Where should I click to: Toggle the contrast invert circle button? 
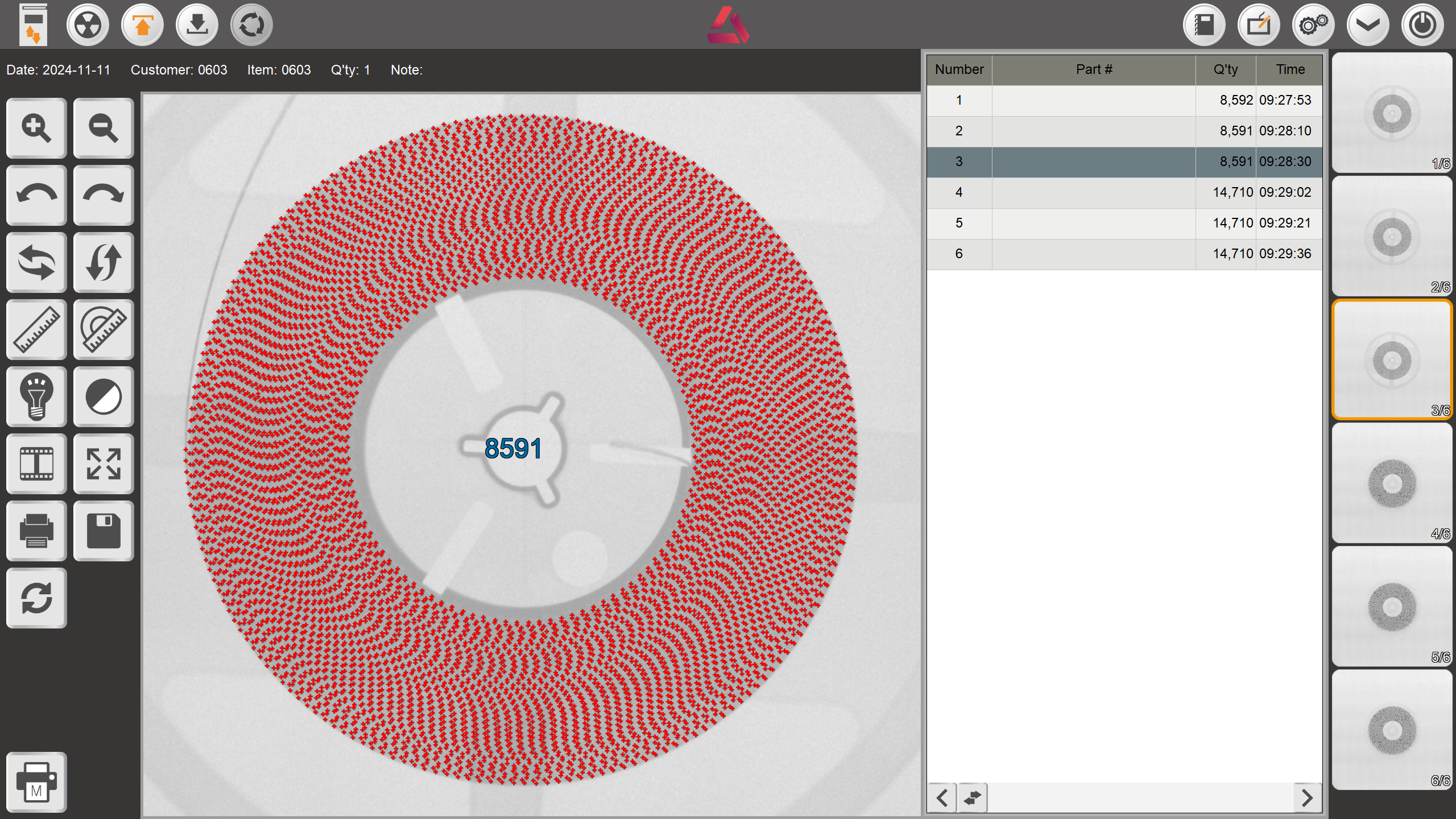pyautogui.click(x=104, y=396)
